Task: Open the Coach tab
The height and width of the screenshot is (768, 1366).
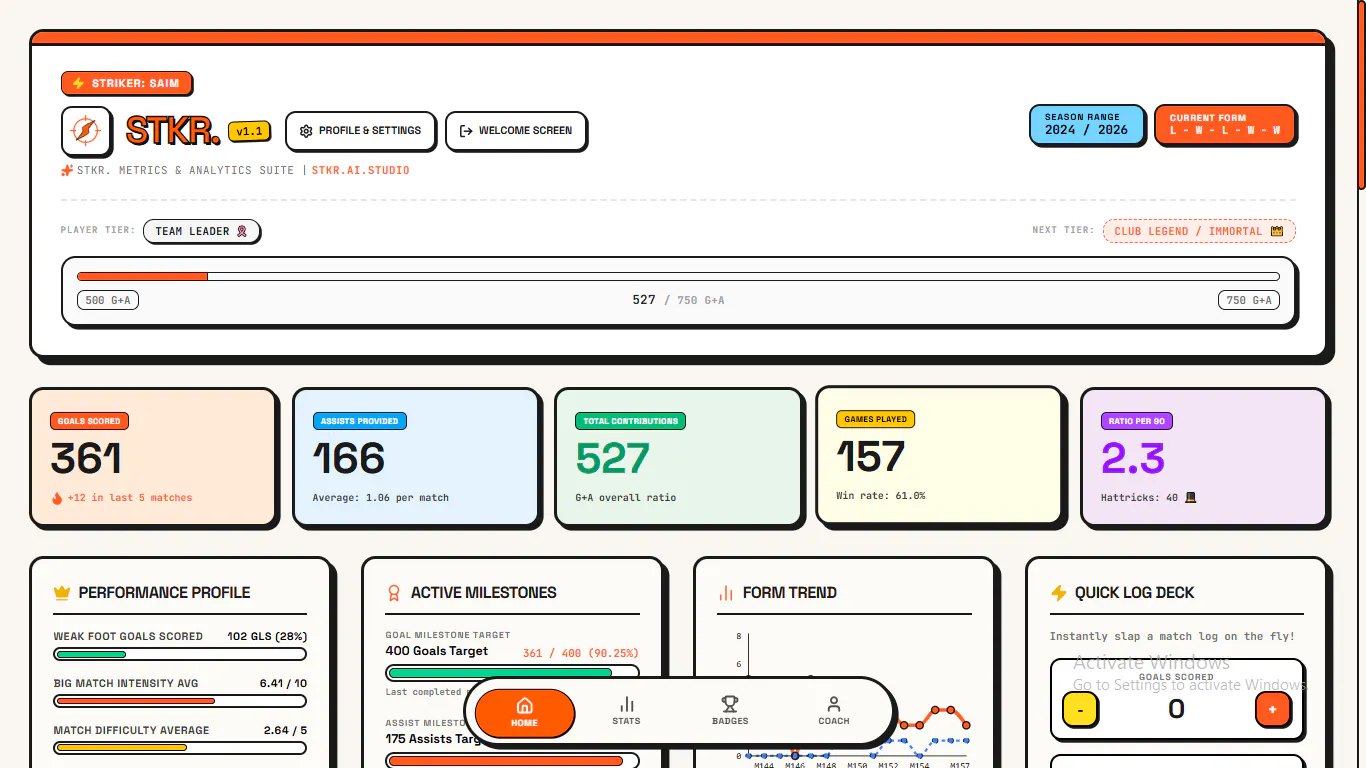Action: point(834,711)
